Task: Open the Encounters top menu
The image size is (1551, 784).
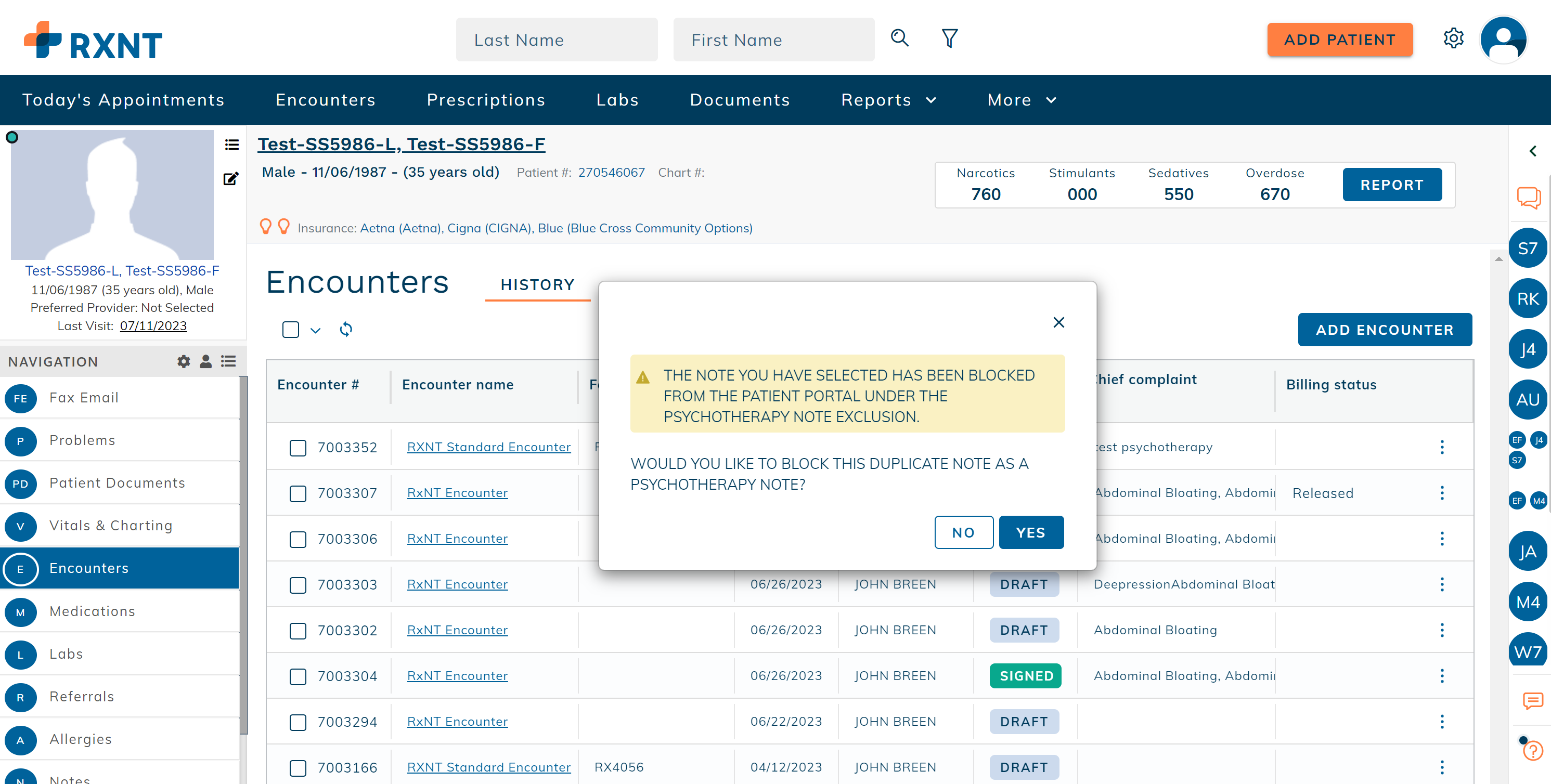Action: 326,100
